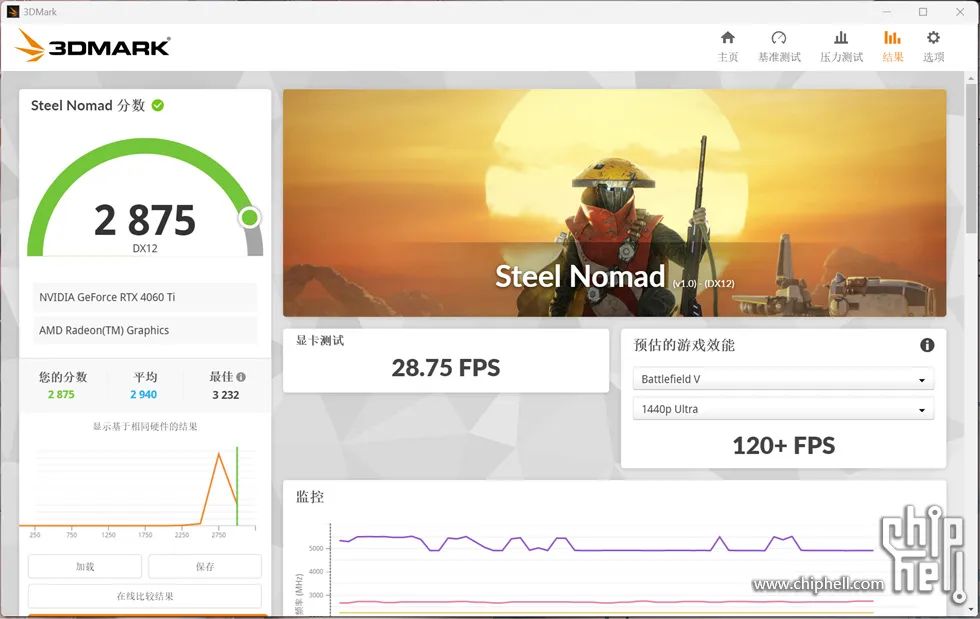The width and height of the screenshot is (980, 619).
Task: Click the 120+ FPS estimated value
Action: tap(784, 446)
